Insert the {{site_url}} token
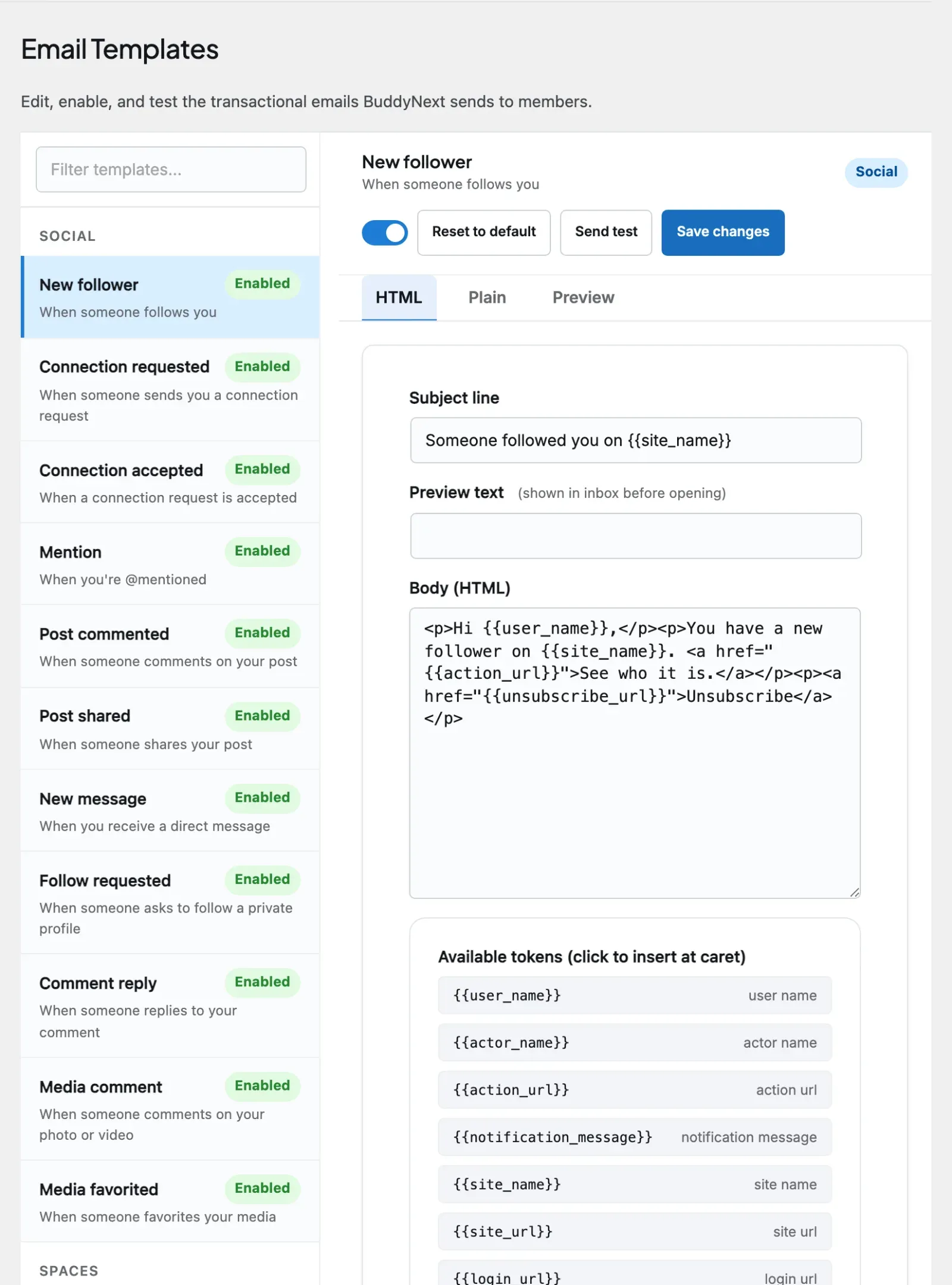 [x=635, y=1231]
